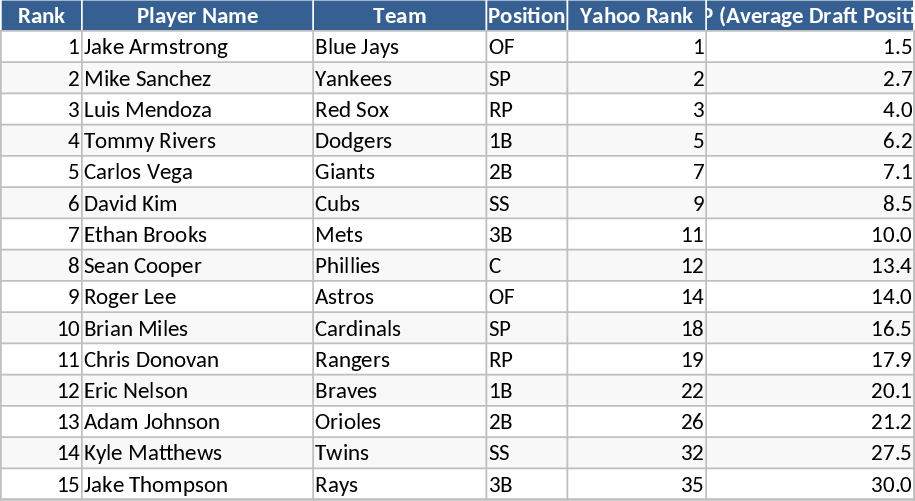Select the Chris Donovan cell
Viewport: 915px width, 501px height.
(197, 360)
